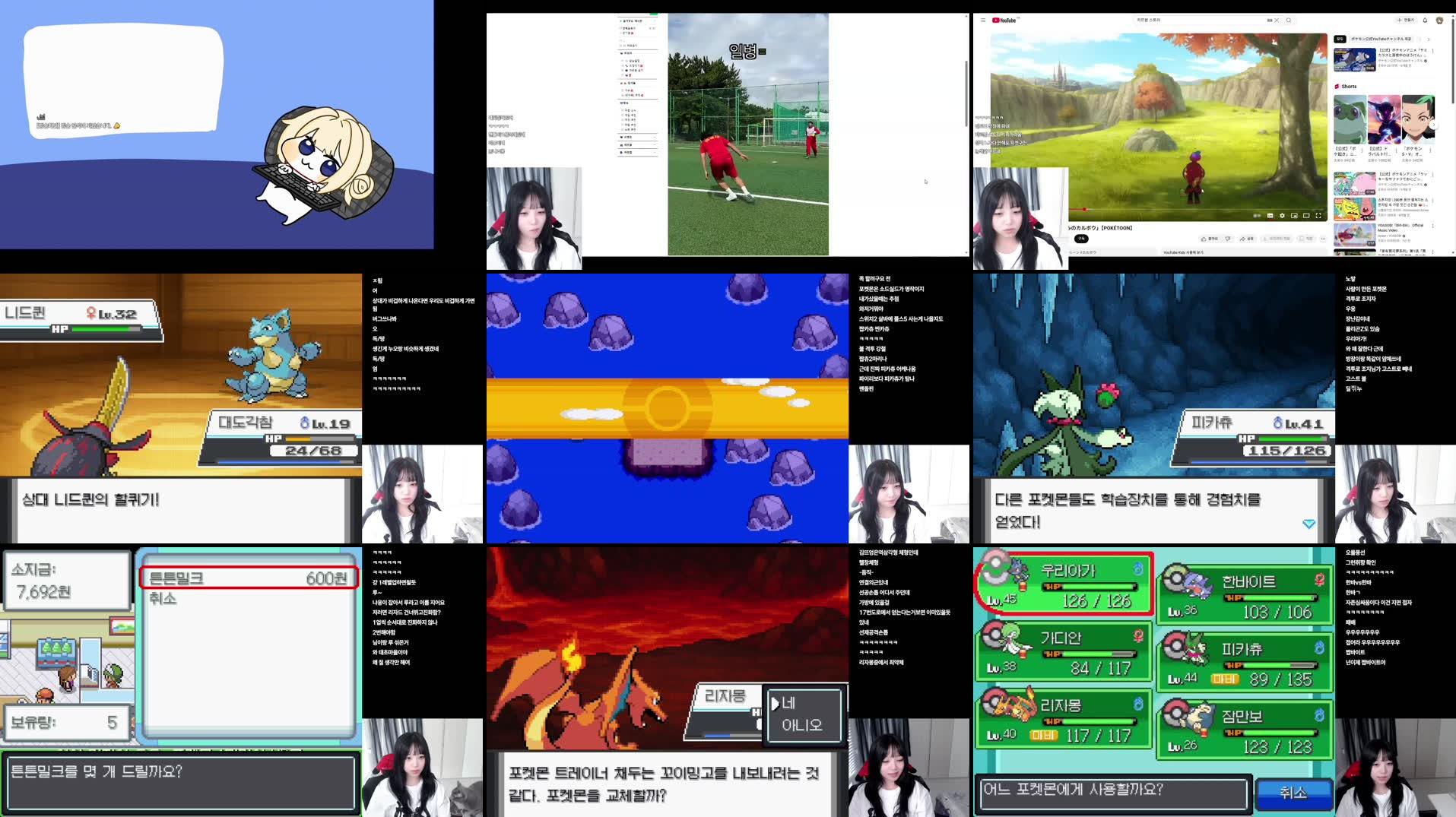The image size is (1456, 817).
Task: Open the green Pokémon Shorts thumbnail
Action: pos(1350,119)
